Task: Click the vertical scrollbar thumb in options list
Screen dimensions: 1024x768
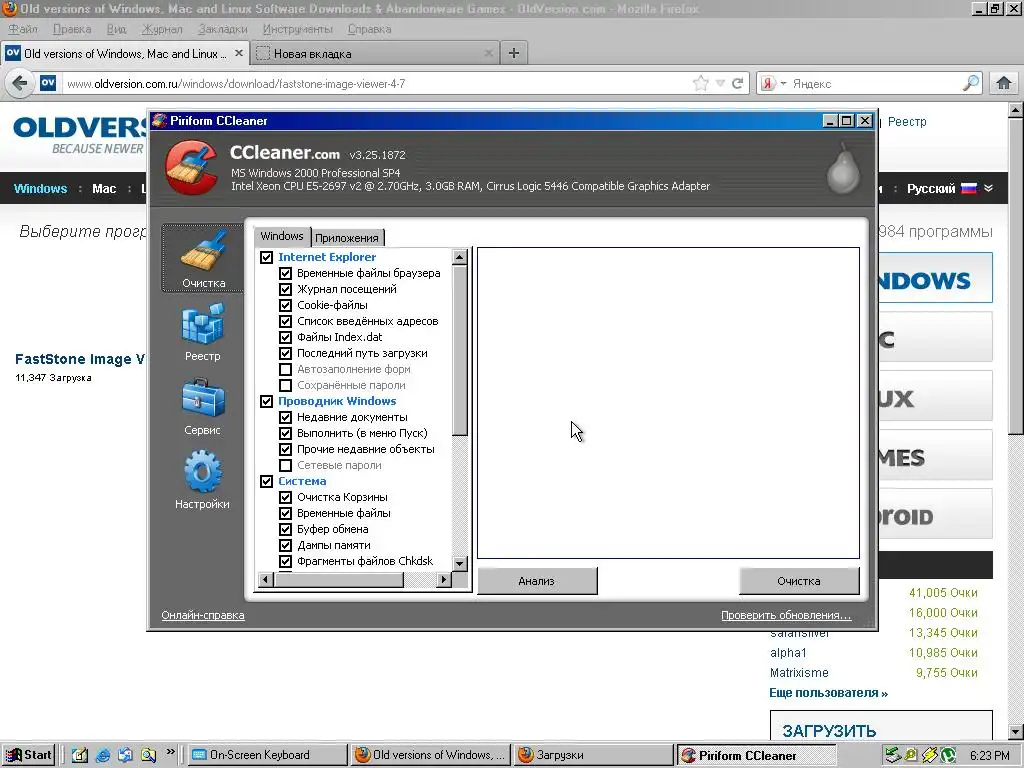Action: (460, 350)
